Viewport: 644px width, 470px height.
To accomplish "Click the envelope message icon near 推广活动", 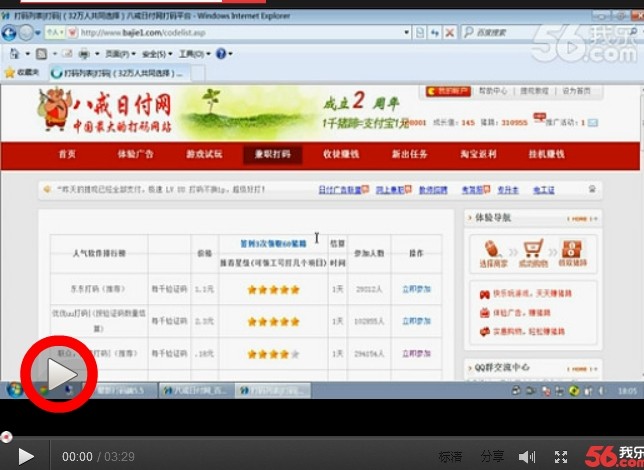I will point(593,122).
